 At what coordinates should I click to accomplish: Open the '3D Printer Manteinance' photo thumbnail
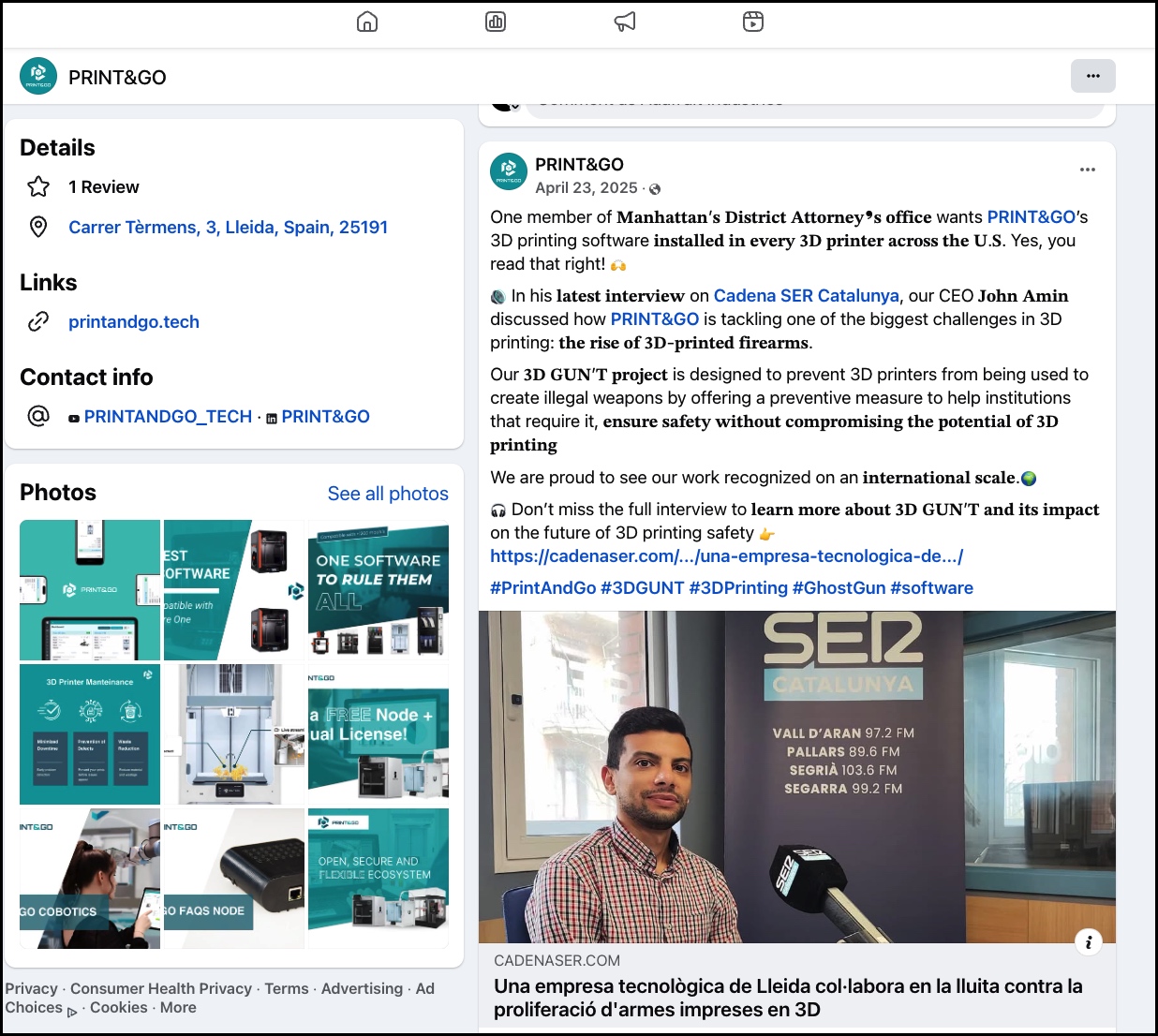tap(90, 734)
